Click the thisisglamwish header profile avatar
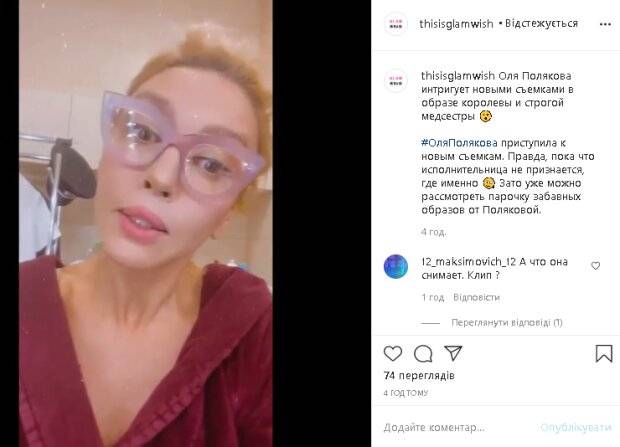This screenshot has height=447, width=620. 396,24
